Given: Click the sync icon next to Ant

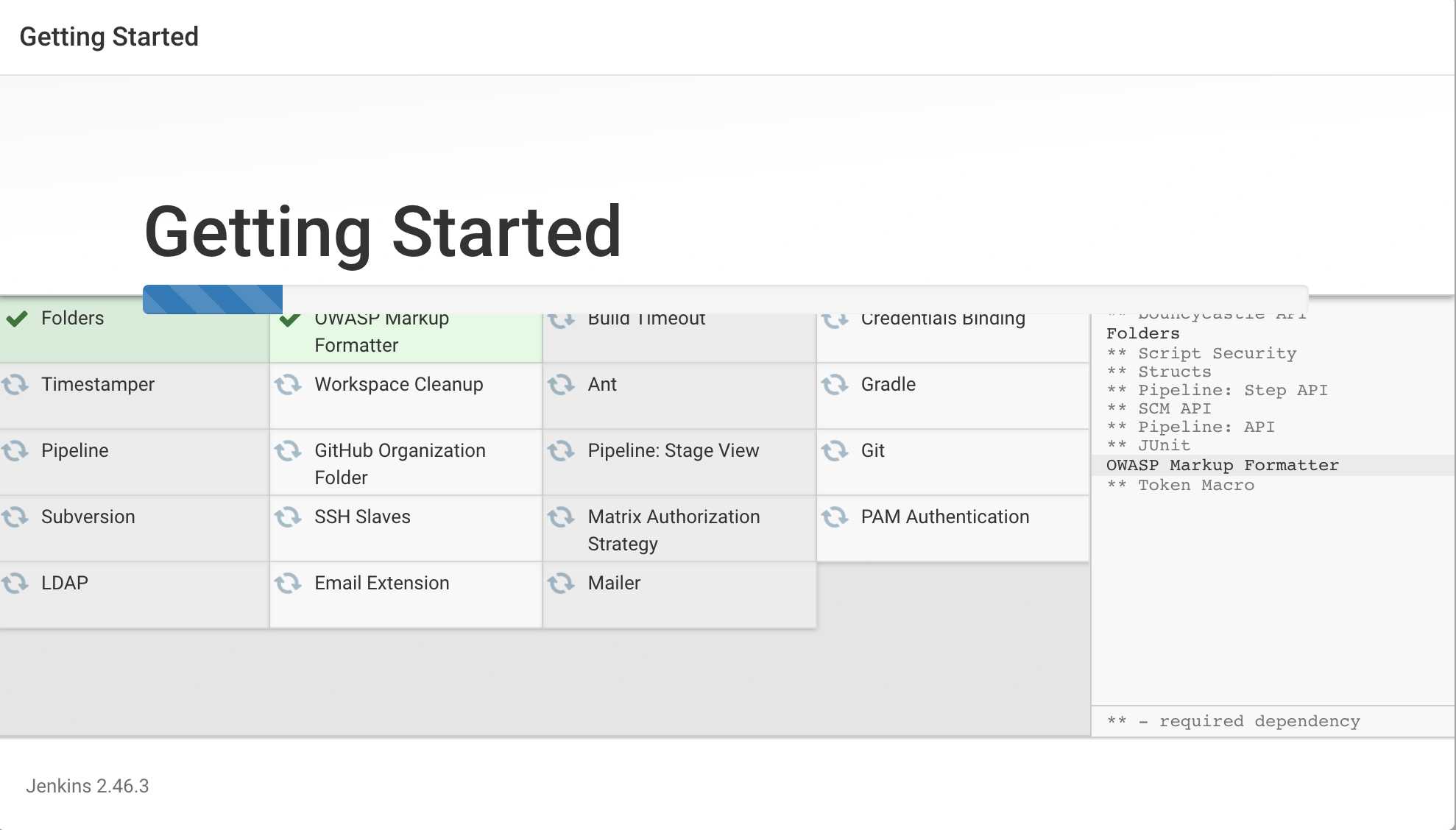Looking at the screenshot, I should click(x=561, y=384).
